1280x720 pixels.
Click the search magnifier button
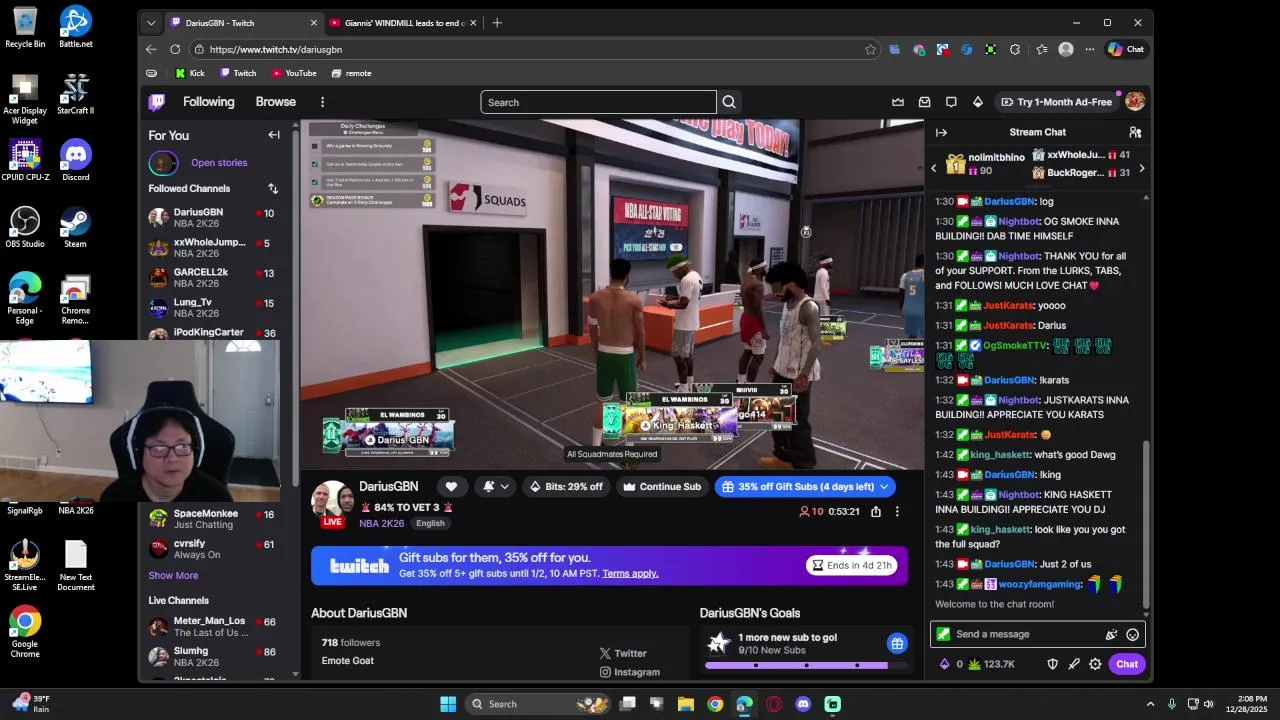pyautogui.click(x=729, y=102)
